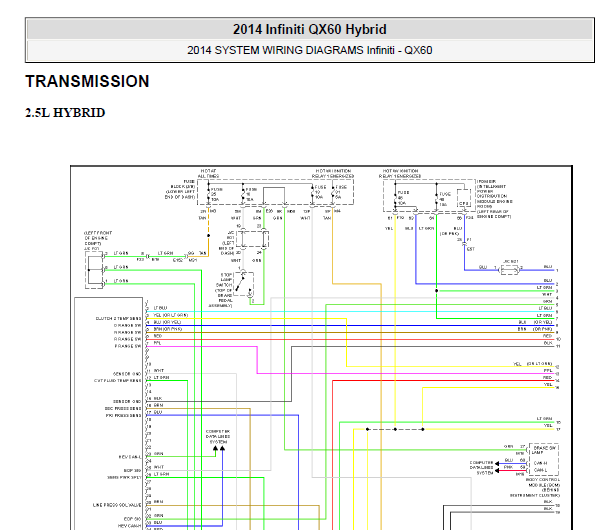The height and width of the screenshot is (530, 605).
Task: Click the 'PPL' label at pin 7
Action: (157, 343)
